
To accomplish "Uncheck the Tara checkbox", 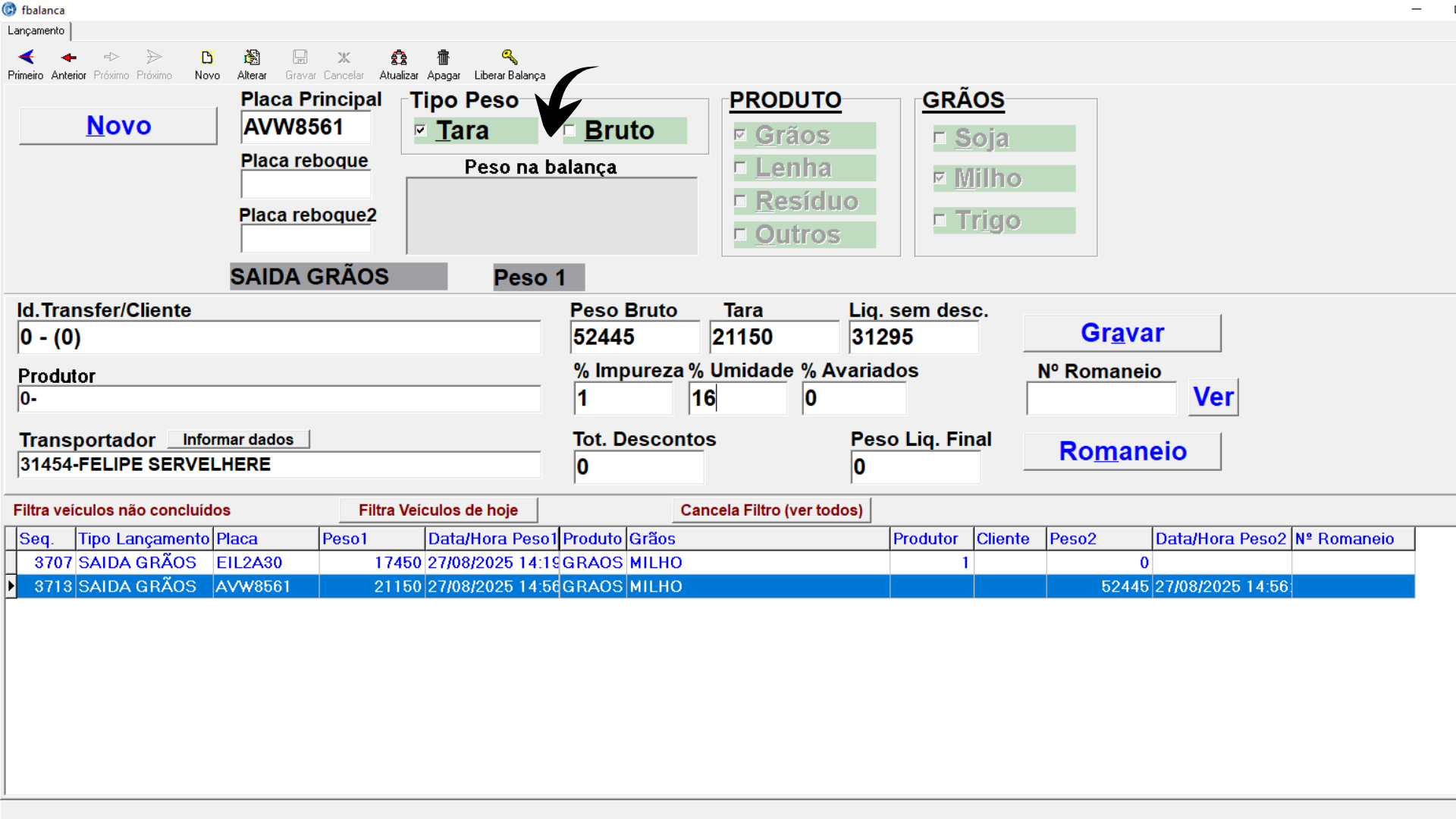I will click(421, 130).
